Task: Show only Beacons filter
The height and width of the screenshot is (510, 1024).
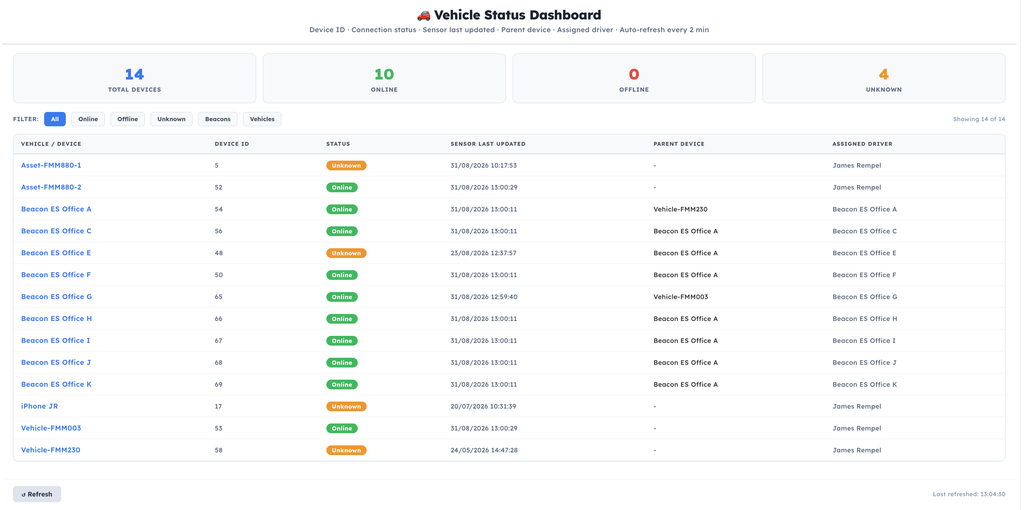Action: coord(217,119)
